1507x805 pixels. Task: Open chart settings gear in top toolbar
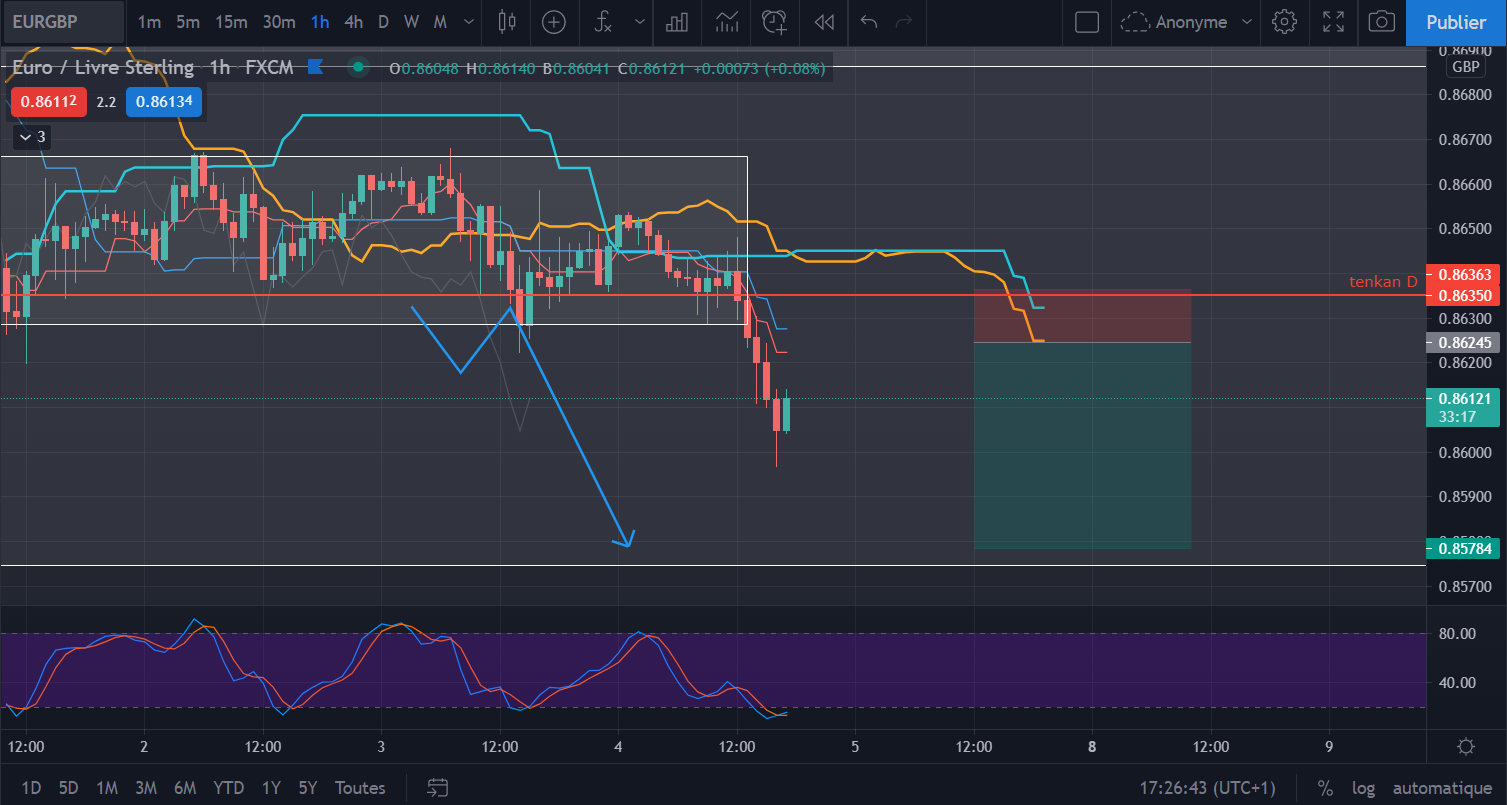click(1285, 22)
